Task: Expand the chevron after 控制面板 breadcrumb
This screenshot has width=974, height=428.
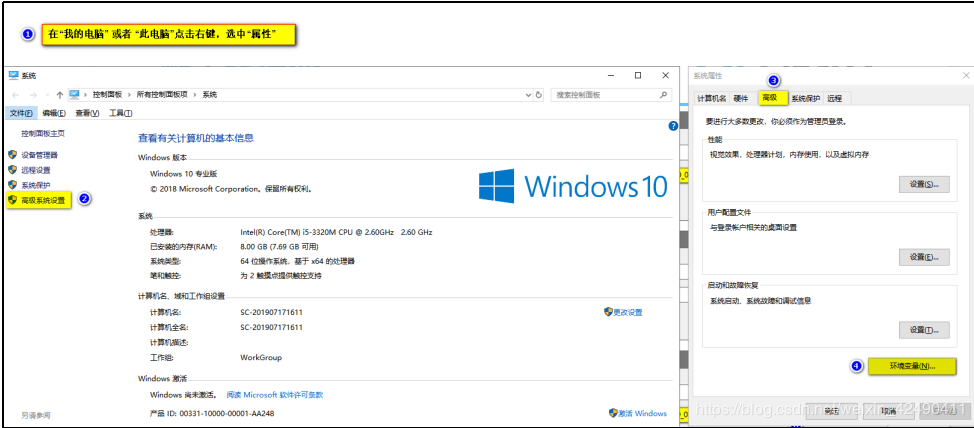Action: click(127, 95)
